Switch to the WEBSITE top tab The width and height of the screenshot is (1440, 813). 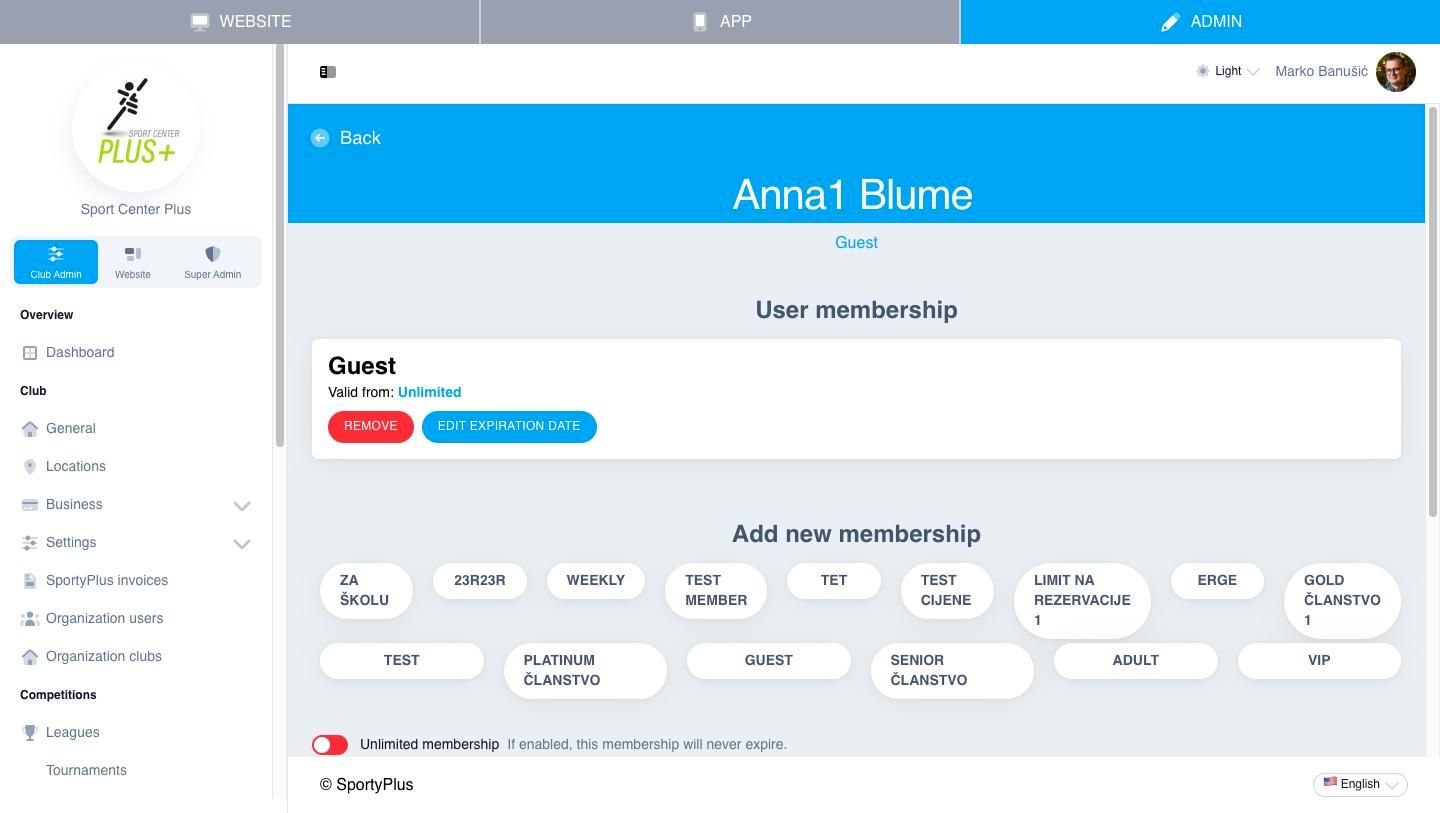[240, 22]
